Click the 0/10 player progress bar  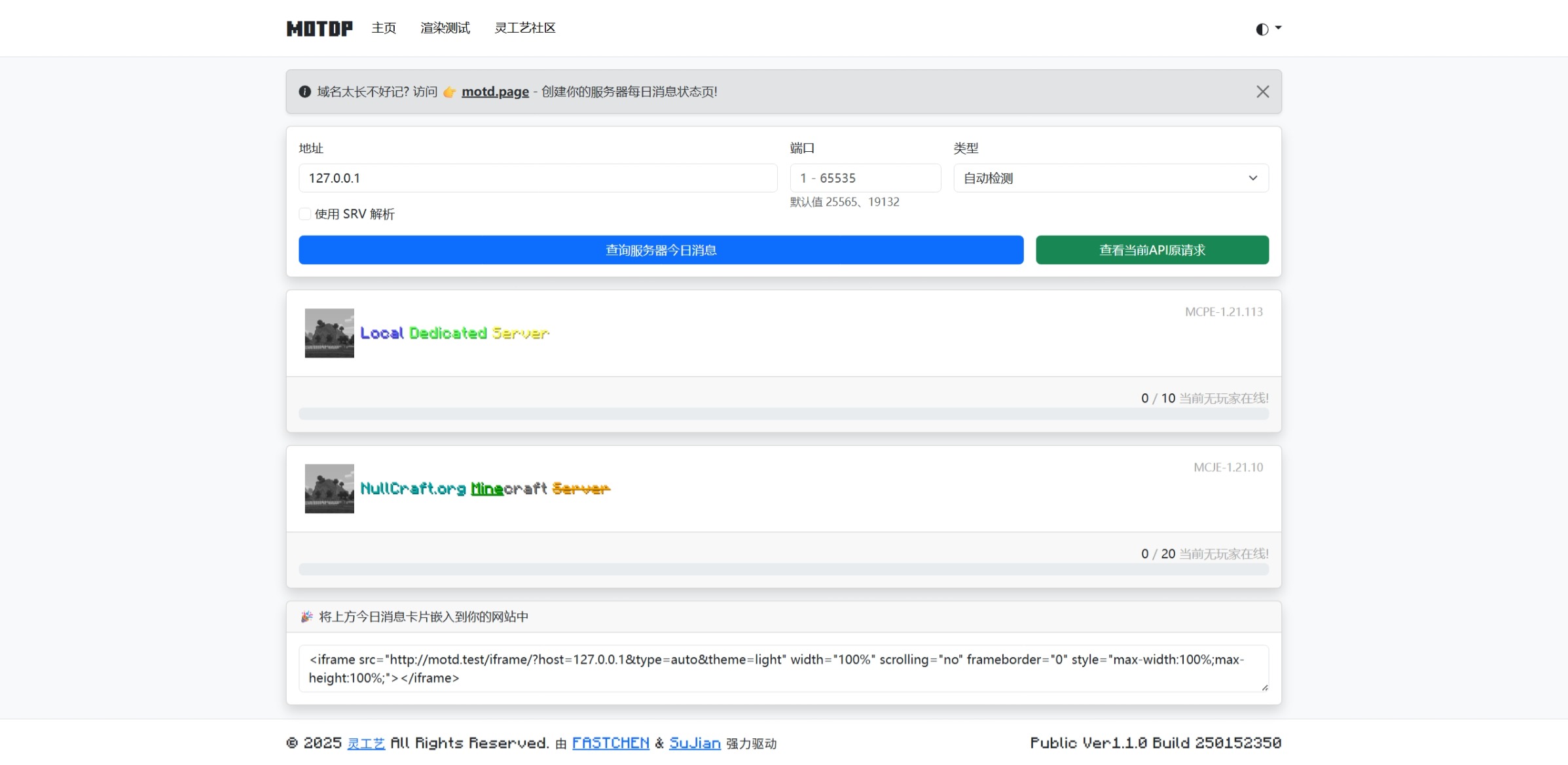[x=783, y=414]
